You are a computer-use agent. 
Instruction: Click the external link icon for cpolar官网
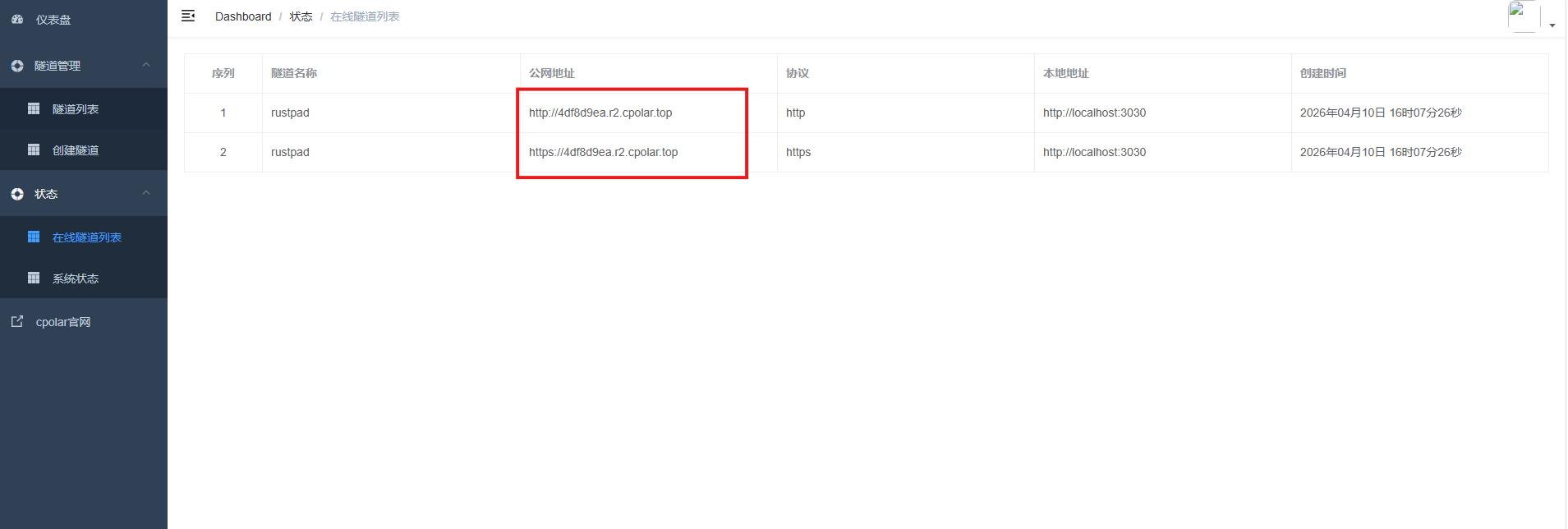click(x=17, y=321)
